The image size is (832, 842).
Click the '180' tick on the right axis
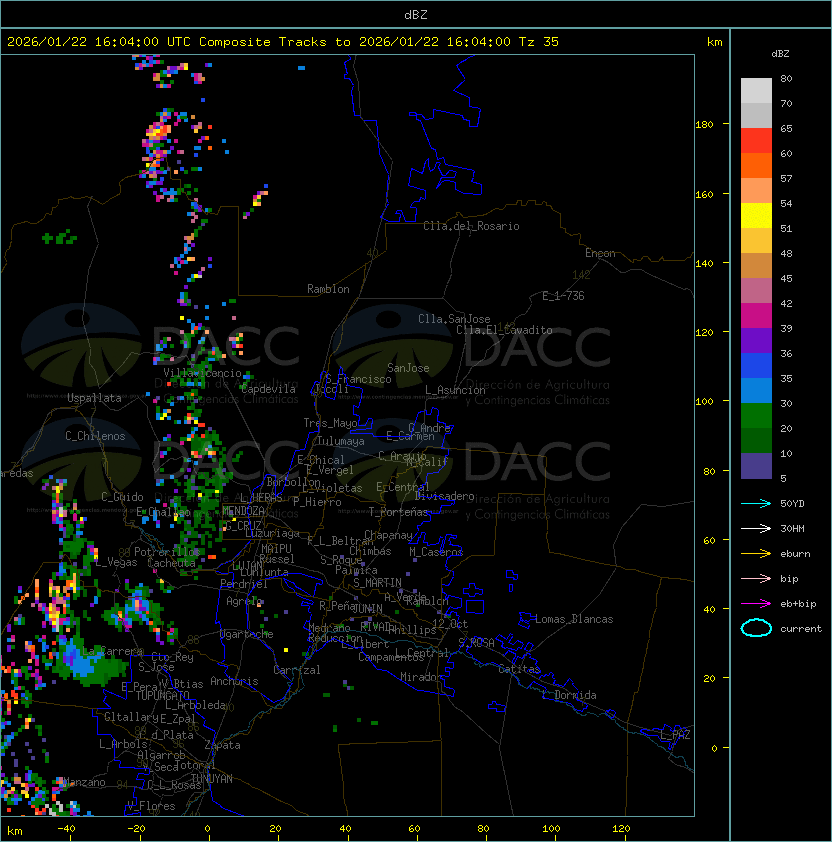[704, 125]
